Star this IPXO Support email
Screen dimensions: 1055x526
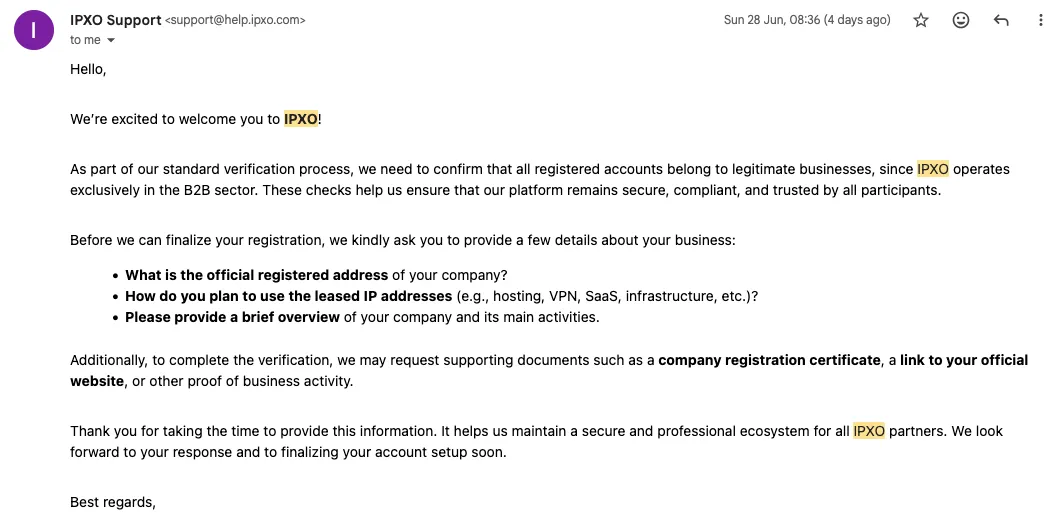pyautogui.click(x=920, y=20)
